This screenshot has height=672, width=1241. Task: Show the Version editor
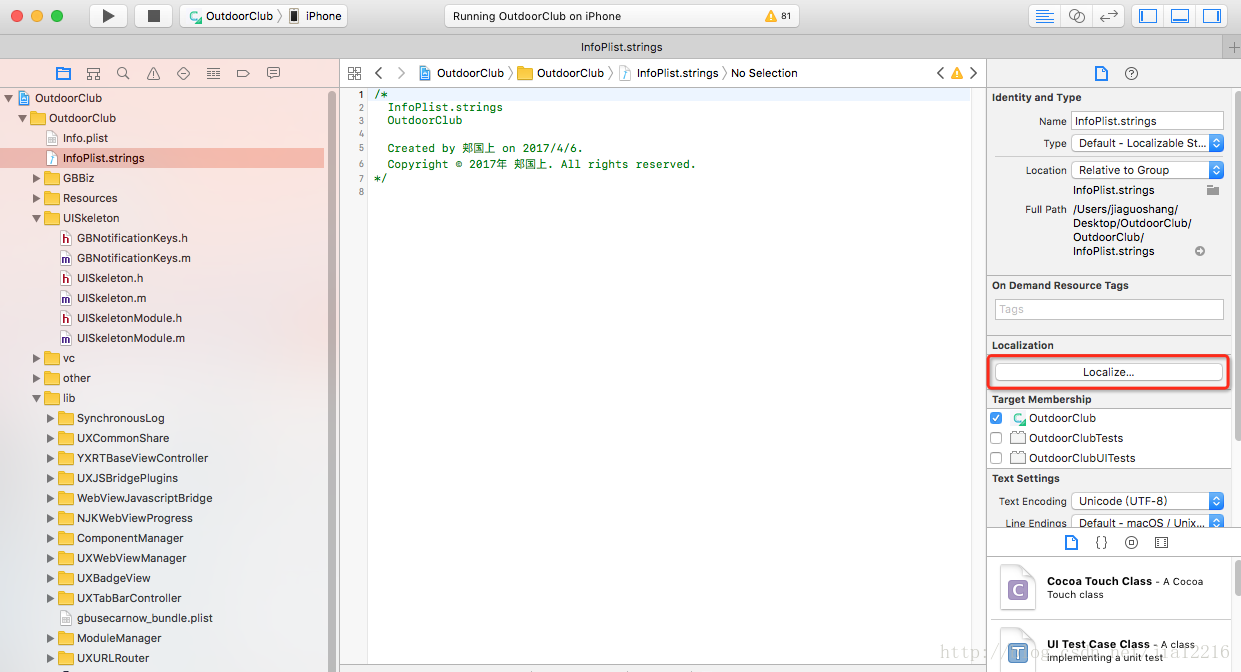pyautogui.click(x=1108, y=16)
